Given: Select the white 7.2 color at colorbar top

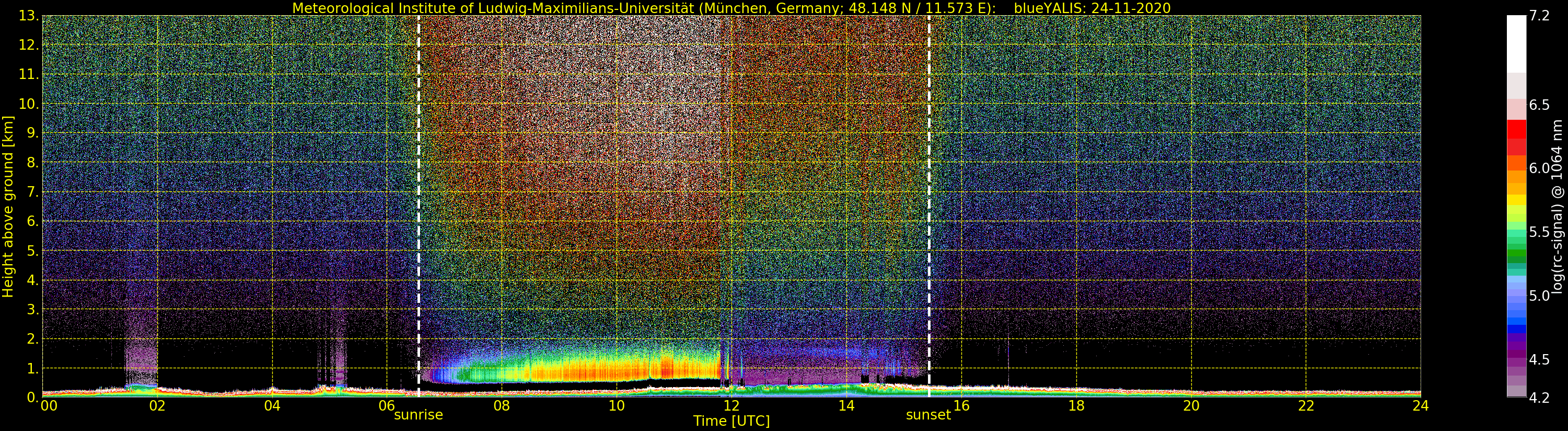Looking at the screenshot, I should coord(1516,44).
